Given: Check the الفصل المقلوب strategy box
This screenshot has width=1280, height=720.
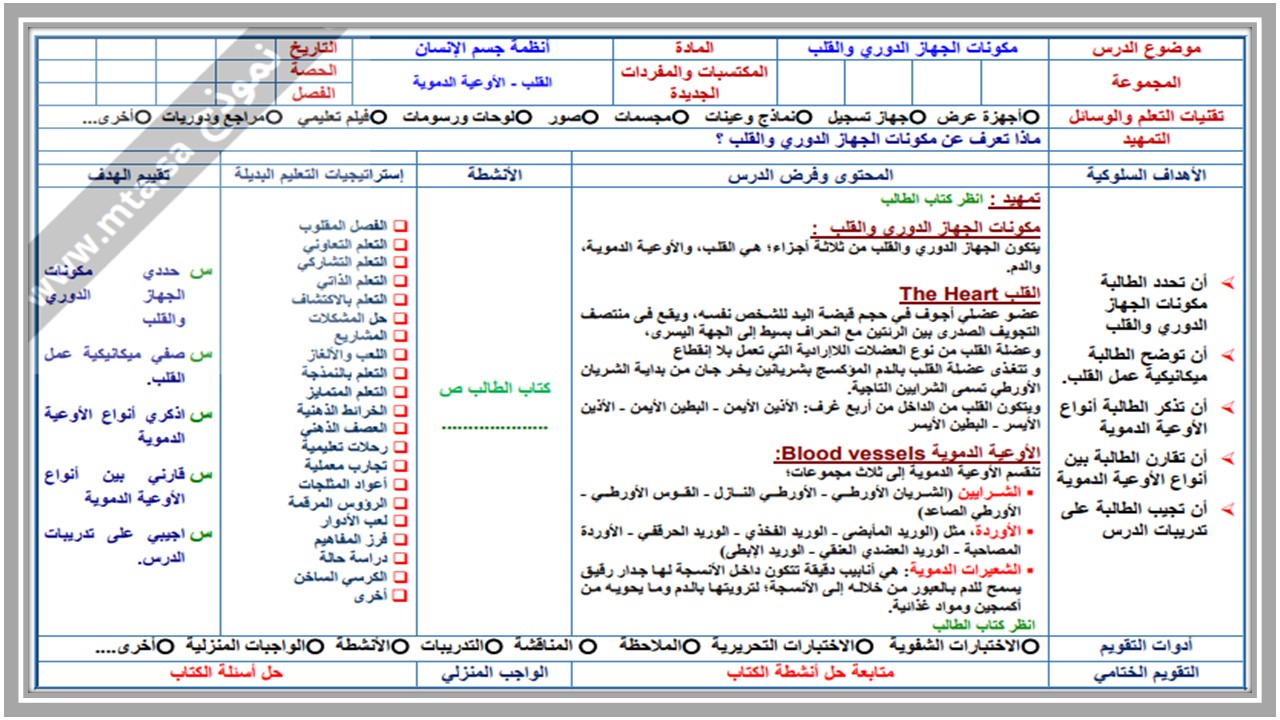Looking at the screenshot, I should [400, 227].
